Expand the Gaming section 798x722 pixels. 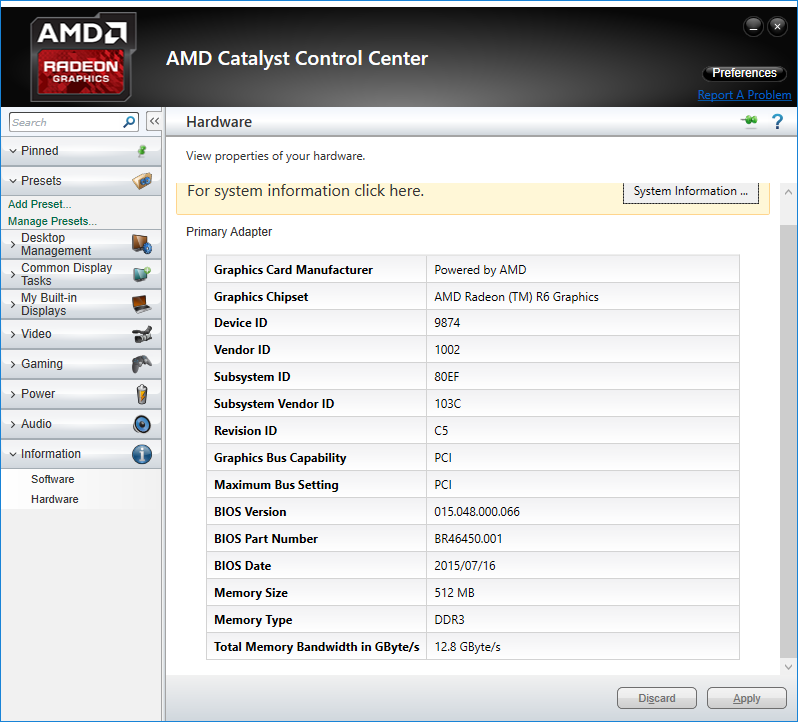coord(13,364)
